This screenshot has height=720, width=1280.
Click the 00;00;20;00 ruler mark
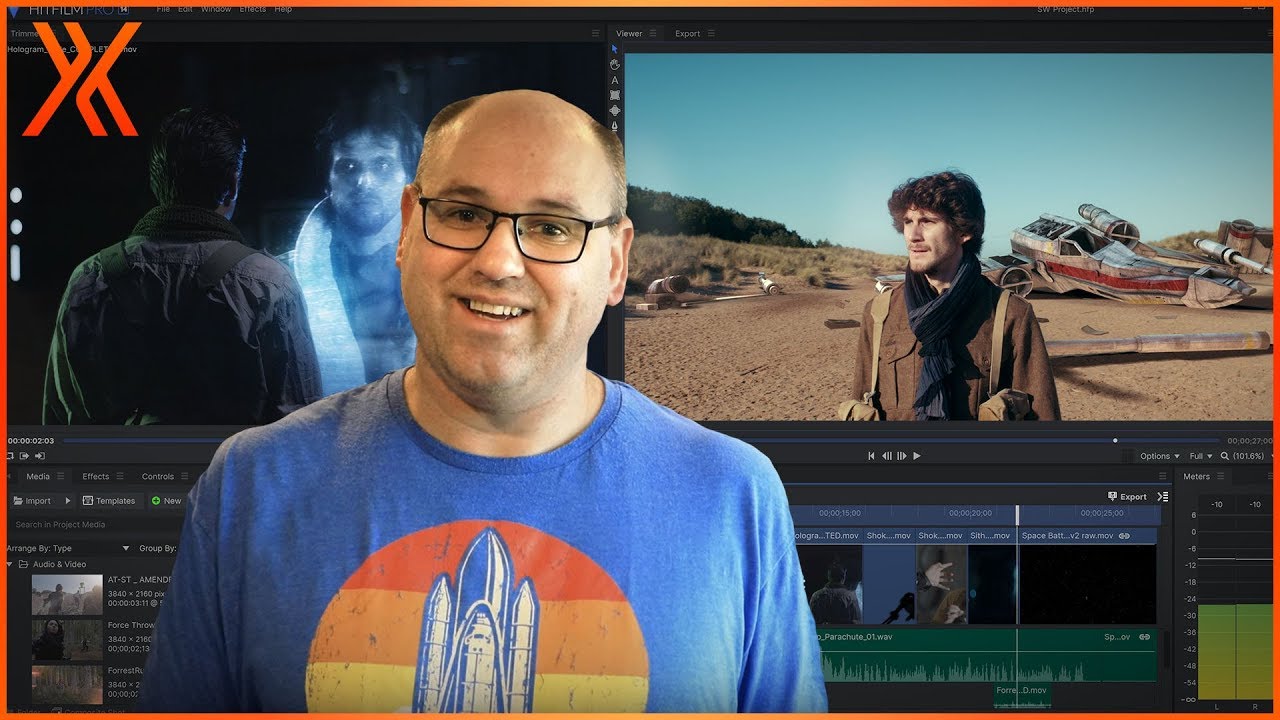coord(970,513)
